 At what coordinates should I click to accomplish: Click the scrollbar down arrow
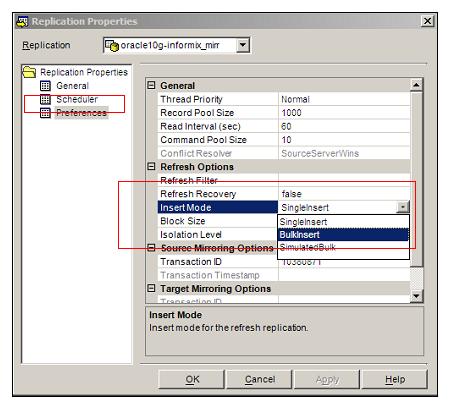tap(416, 296)
